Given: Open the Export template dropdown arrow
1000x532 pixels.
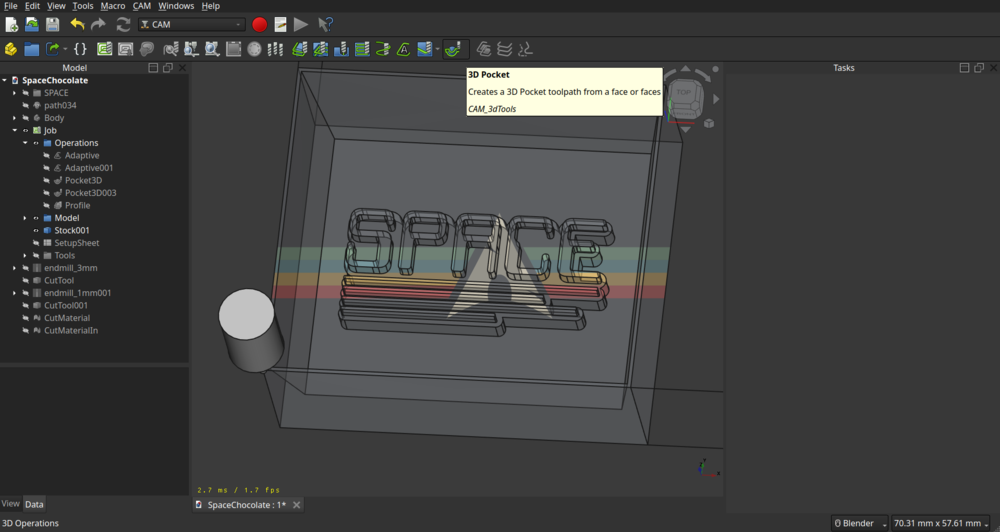Looking at the screenshot, I should (x=65, y=49).
